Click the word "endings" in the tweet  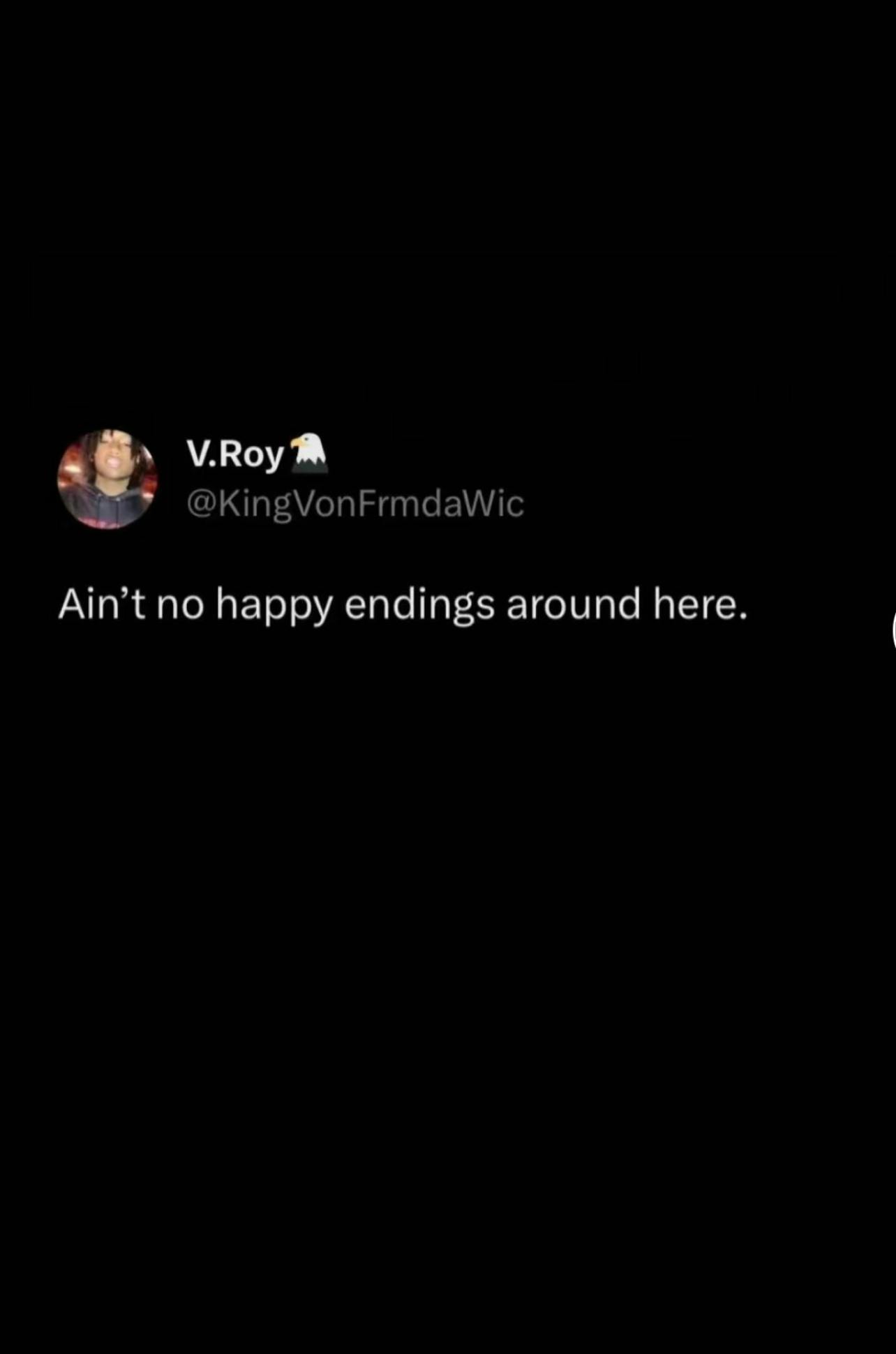click(419, 606)
